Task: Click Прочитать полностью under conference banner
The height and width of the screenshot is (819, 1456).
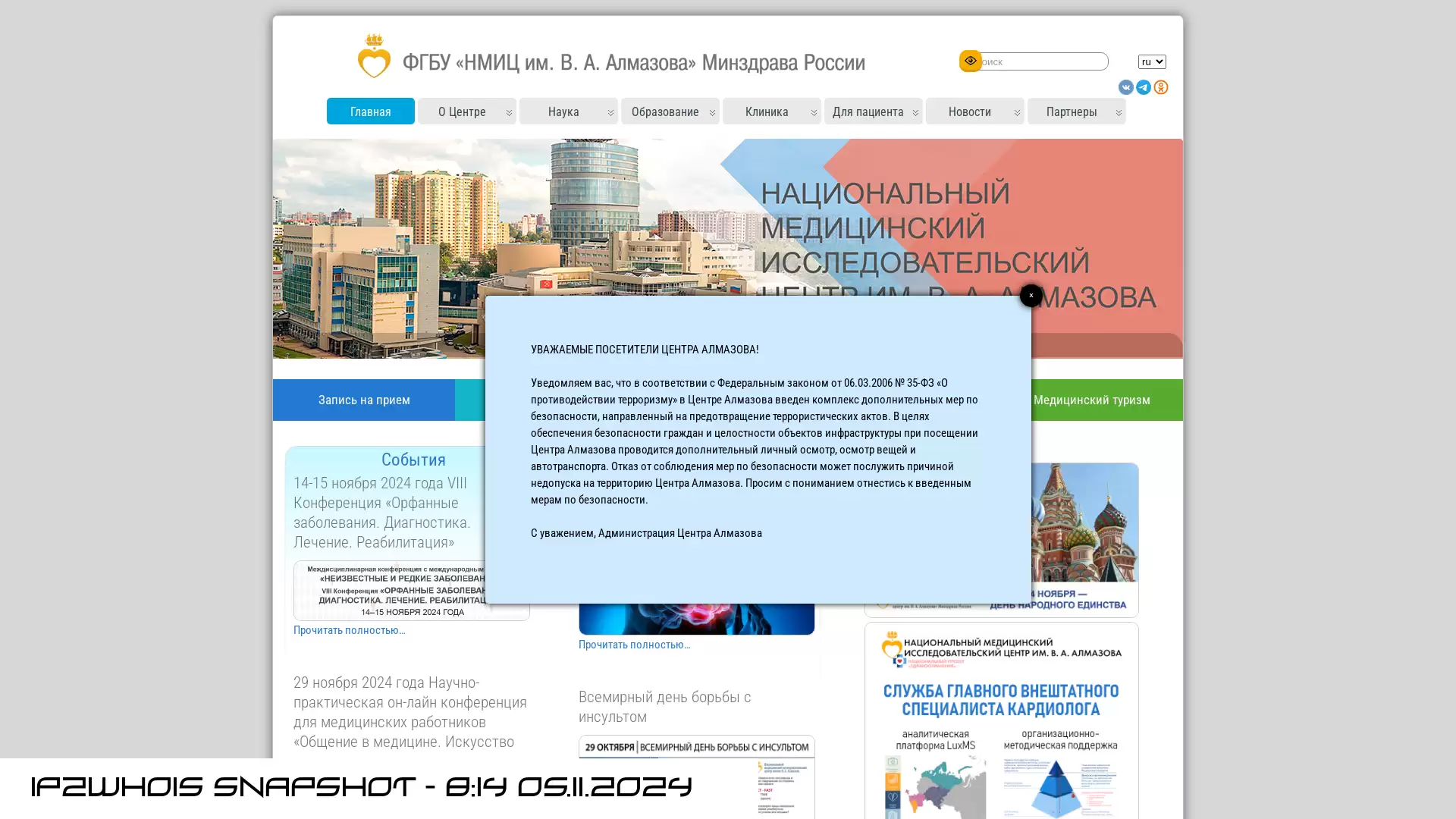Action: tap(350, 630)
